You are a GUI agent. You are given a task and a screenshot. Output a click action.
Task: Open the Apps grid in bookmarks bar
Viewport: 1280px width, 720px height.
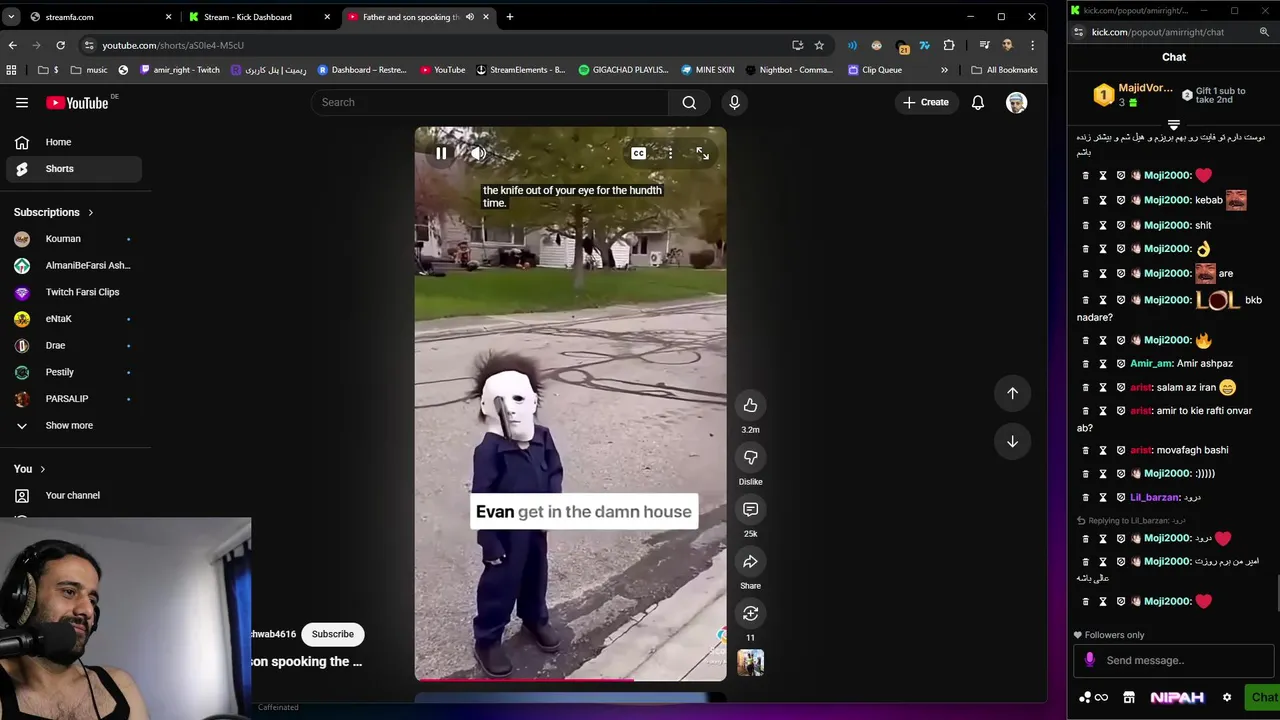(11, 70)
